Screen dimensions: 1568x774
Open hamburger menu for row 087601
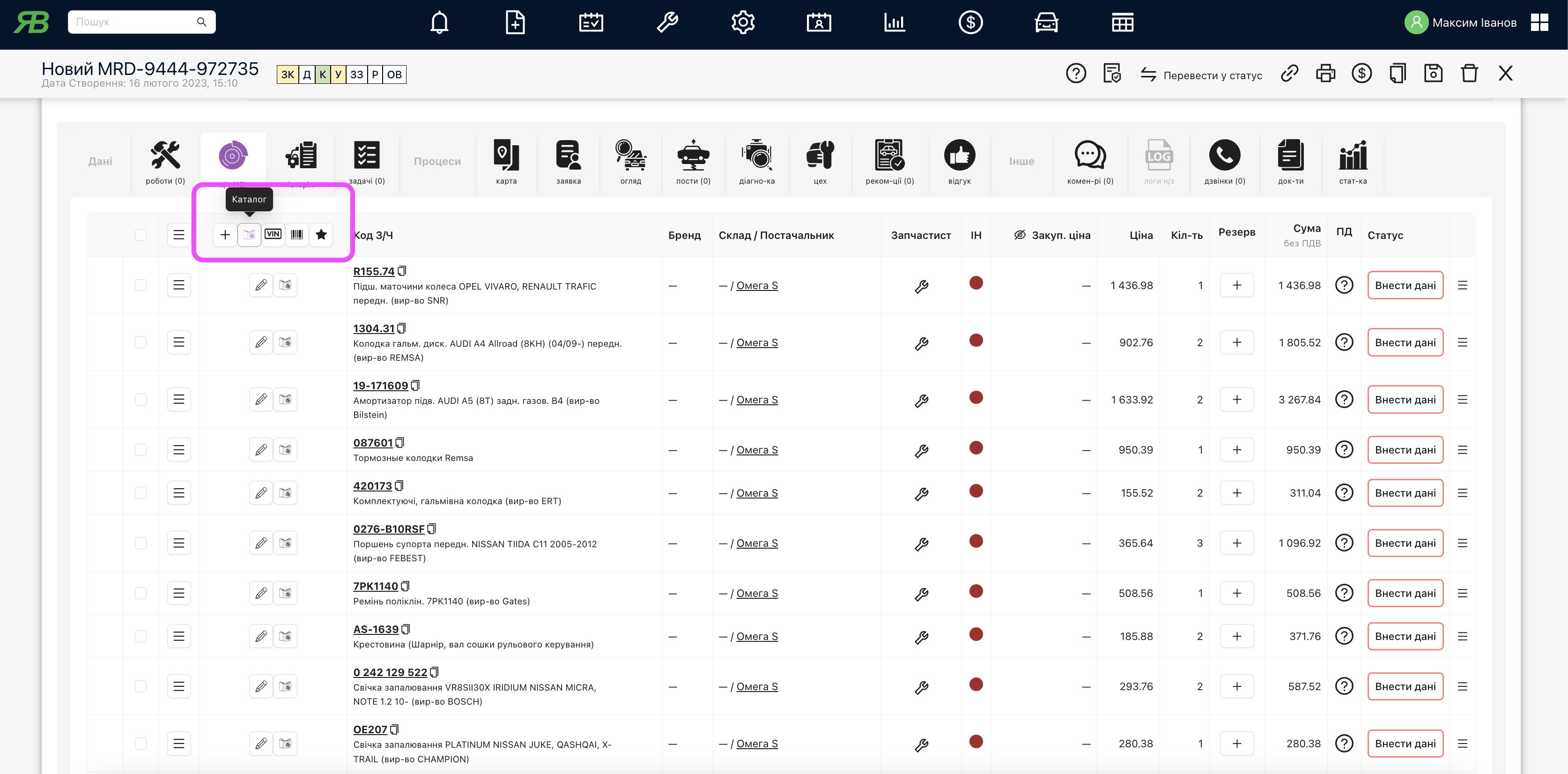point(178,450)
